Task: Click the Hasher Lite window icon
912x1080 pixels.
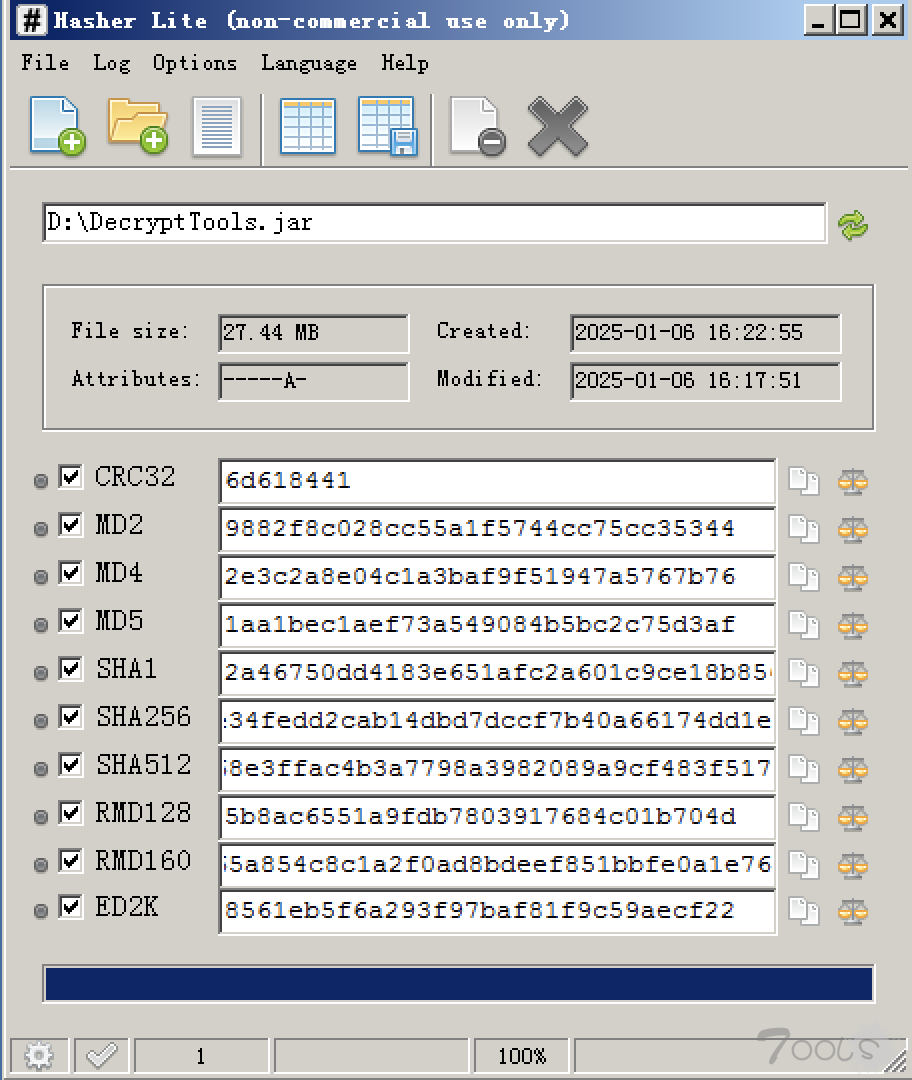Action: pyautogui.click(x=31, y=20)
